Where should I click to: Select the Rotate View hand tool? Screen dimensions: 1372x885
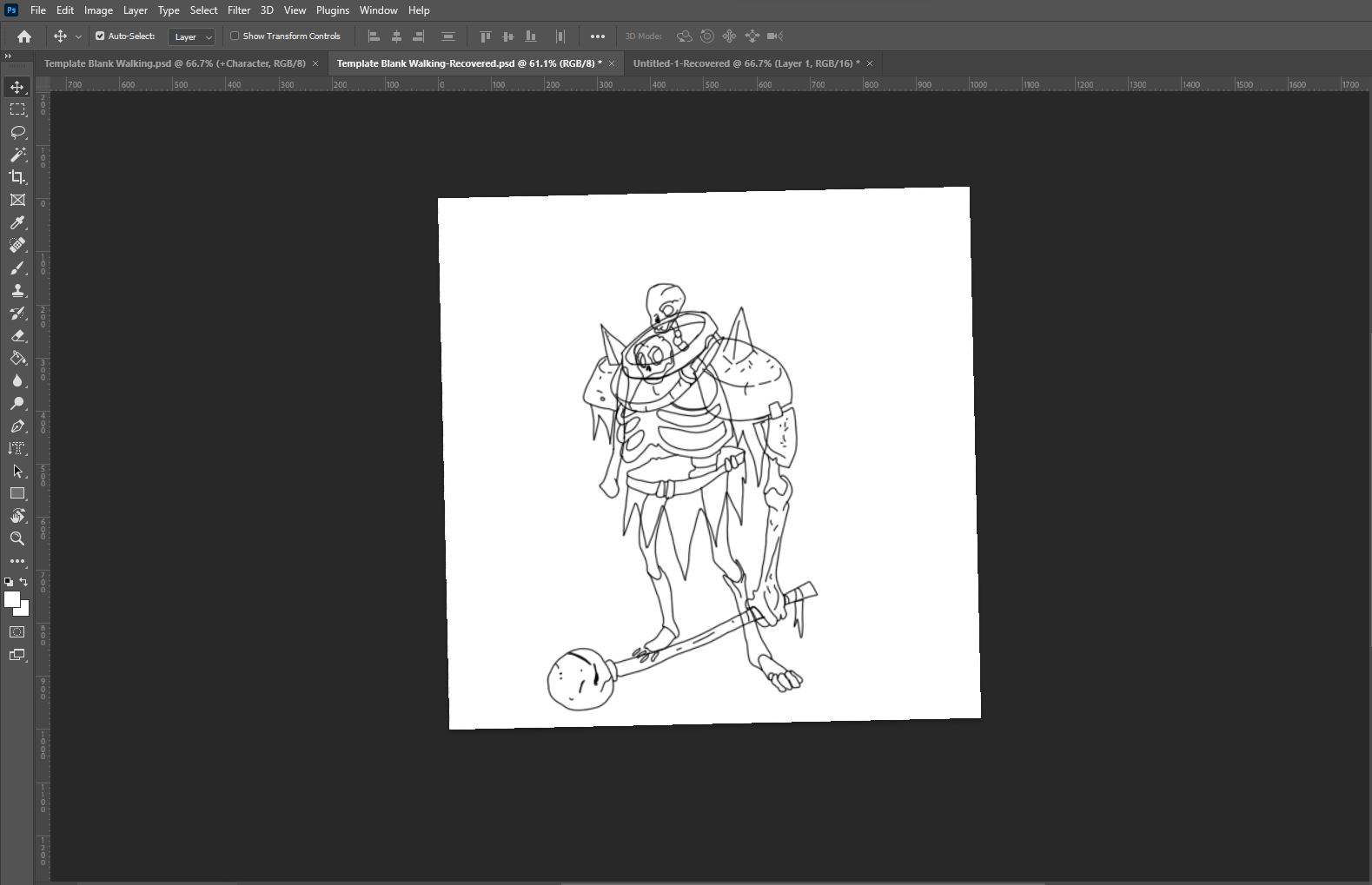pyautogui.click(x=17, y=516)
